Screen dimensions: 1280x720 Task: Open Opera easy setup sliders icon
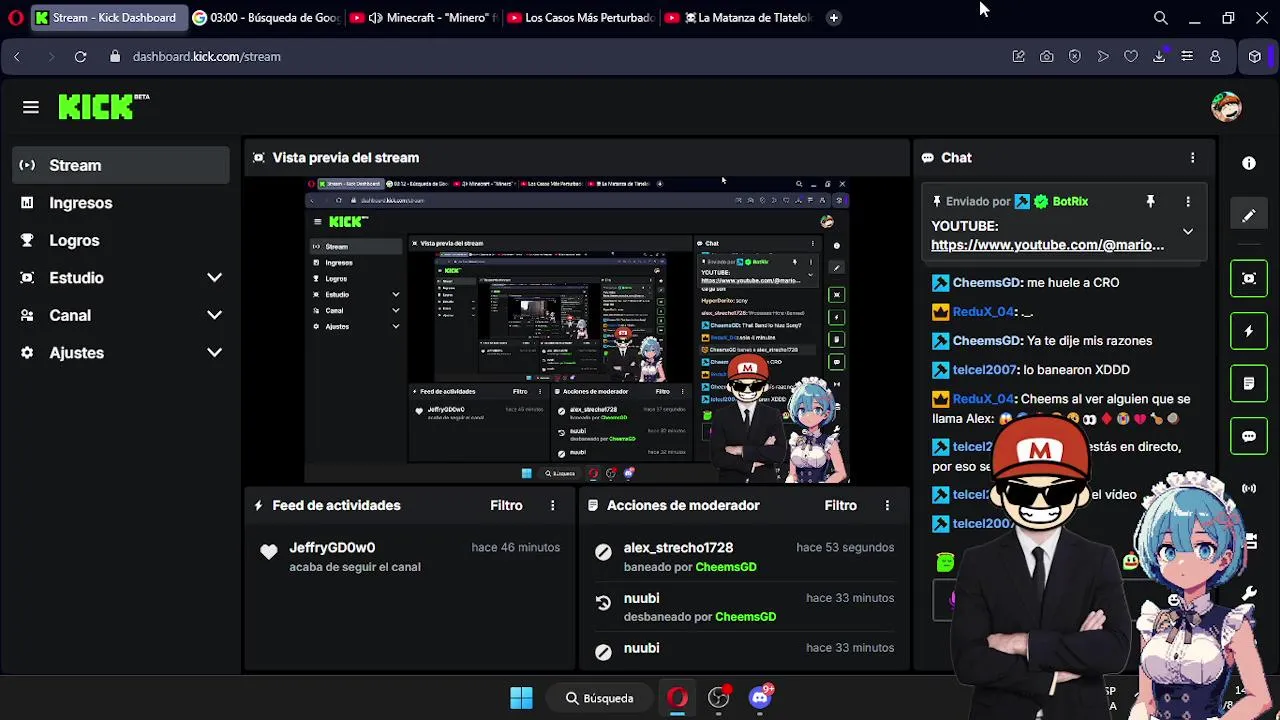[x=1187, y=57]
